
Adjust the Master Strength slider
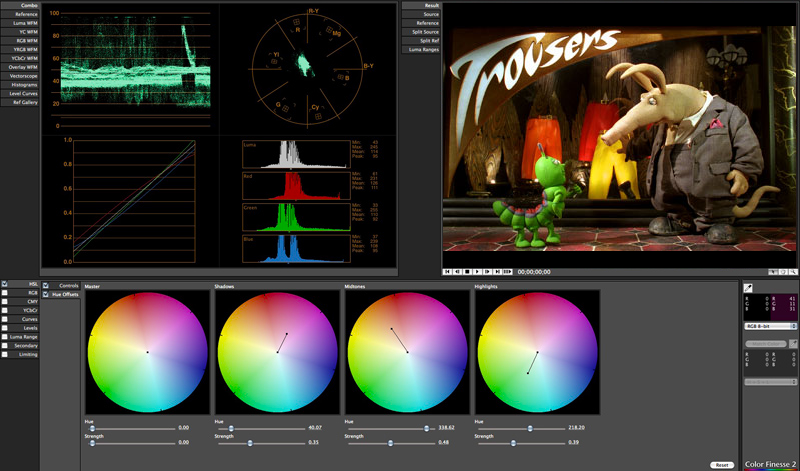(132, 443)
